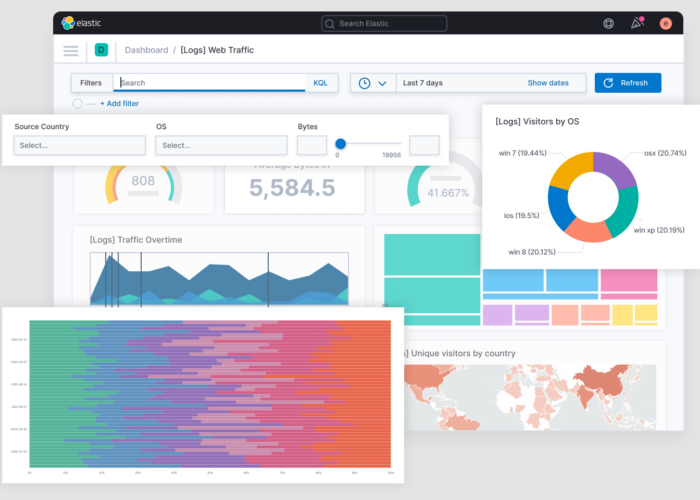Image resolution: width=700 pixels, height=500 pixels.
Task: Open the date quick menu chevron
Action: coord(382,83)
